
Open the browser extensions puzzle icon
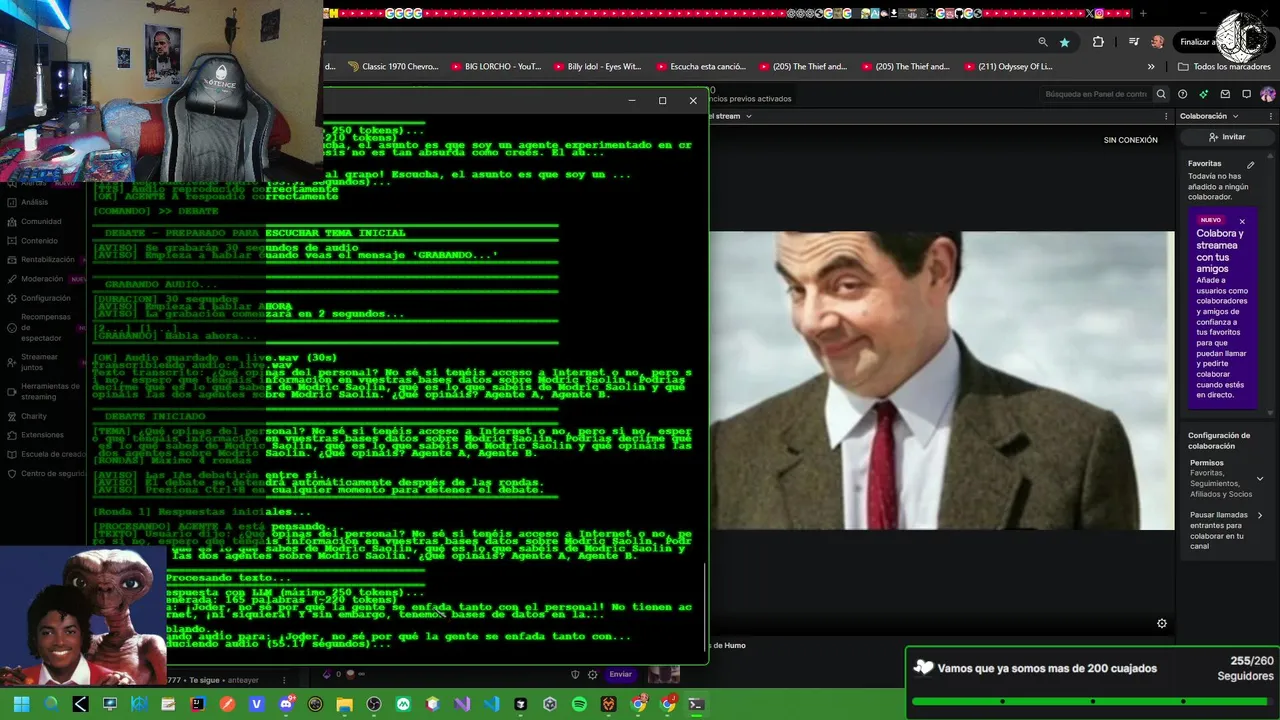[x=1098, y=42]
